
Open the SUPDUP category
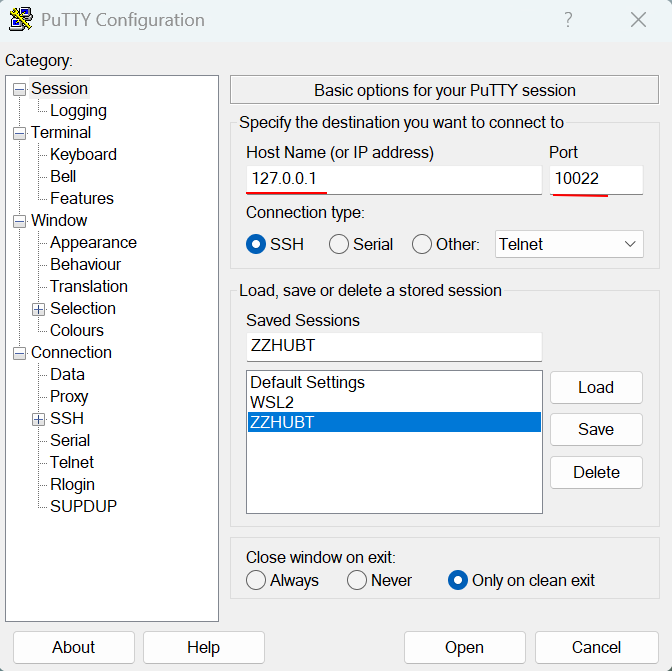tap(83, 506)
